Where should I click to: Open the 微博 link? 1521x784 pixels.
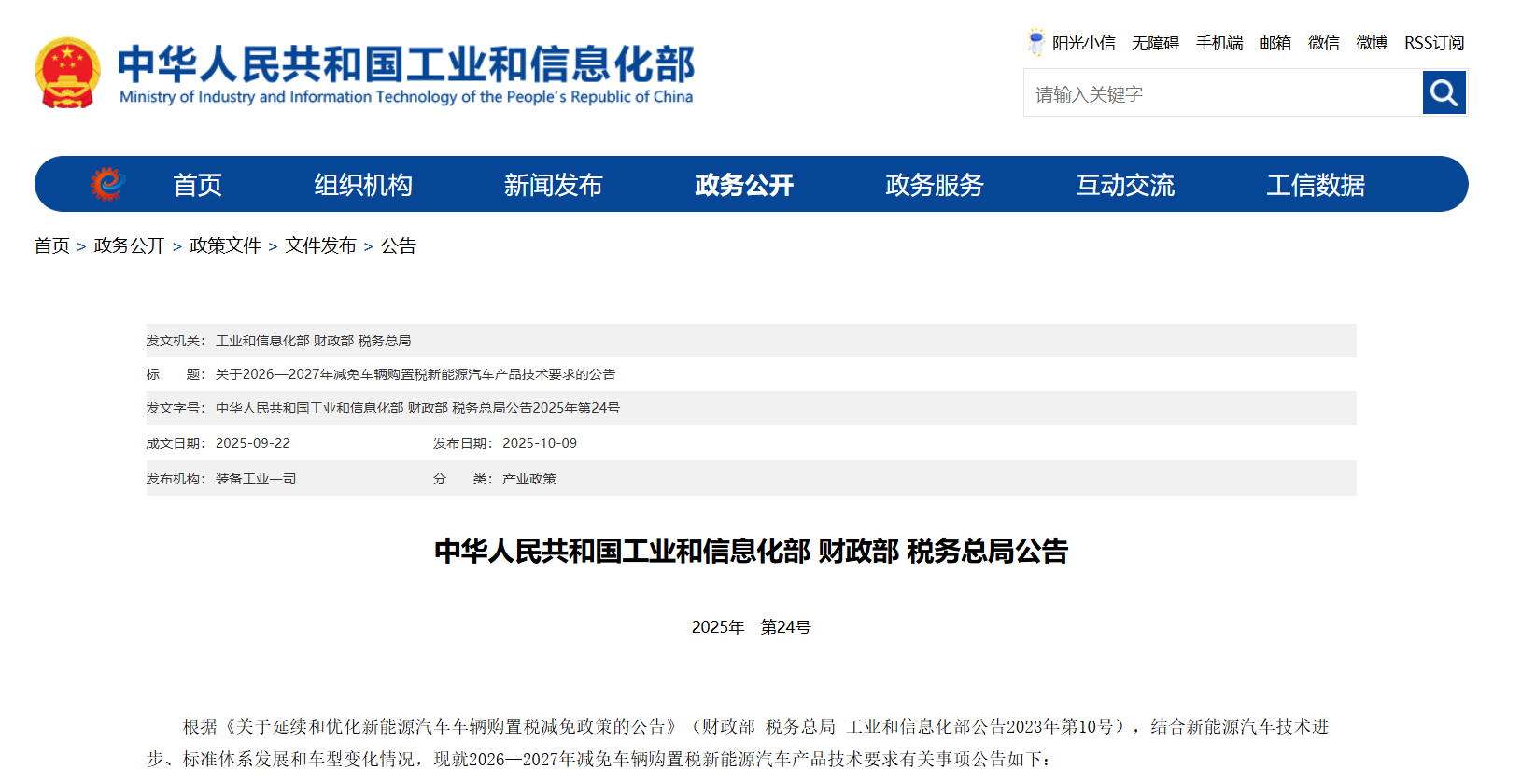(x=1372, y=43)
